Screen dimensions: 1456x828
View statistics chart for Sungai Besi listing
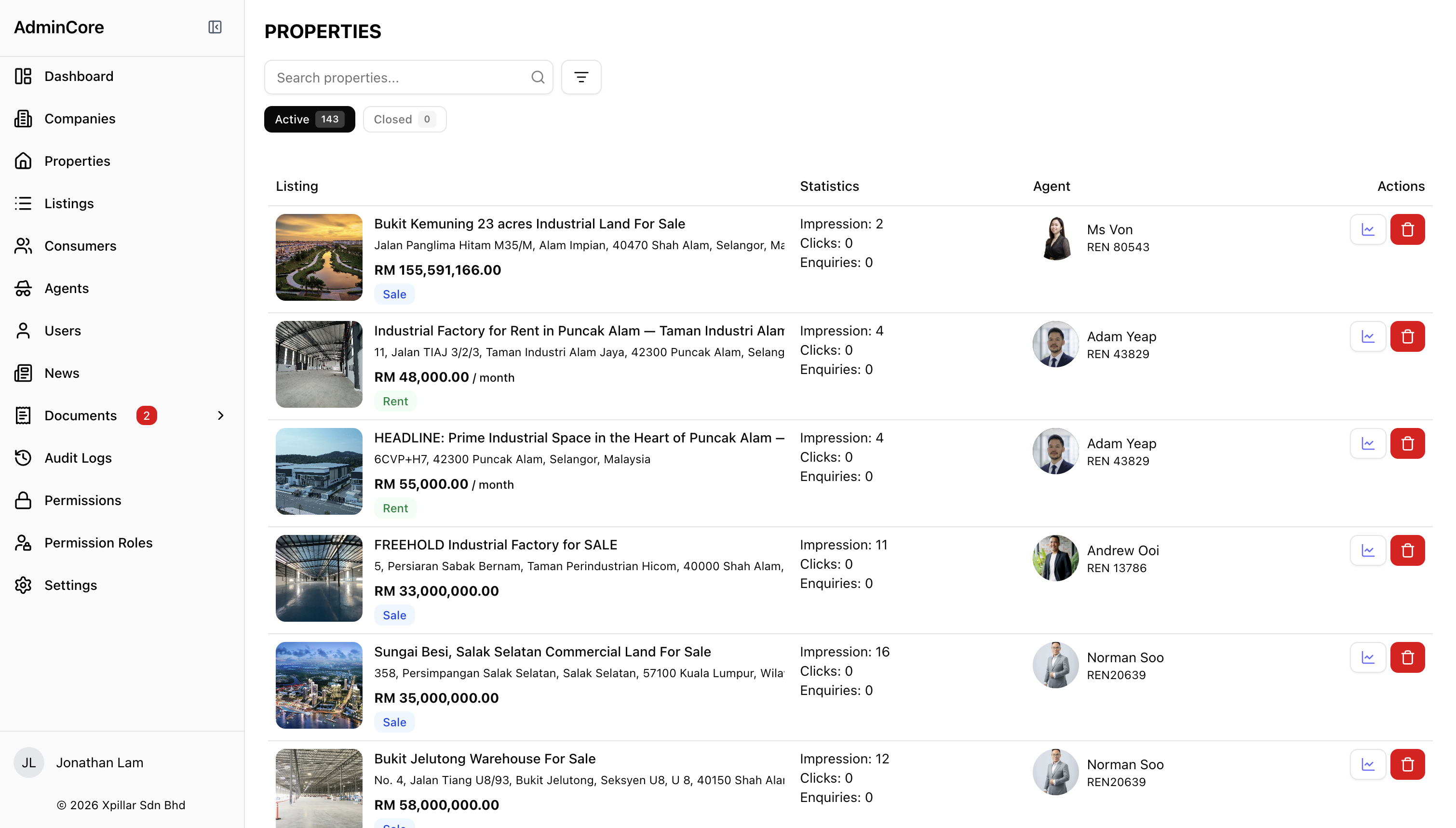1368,657
